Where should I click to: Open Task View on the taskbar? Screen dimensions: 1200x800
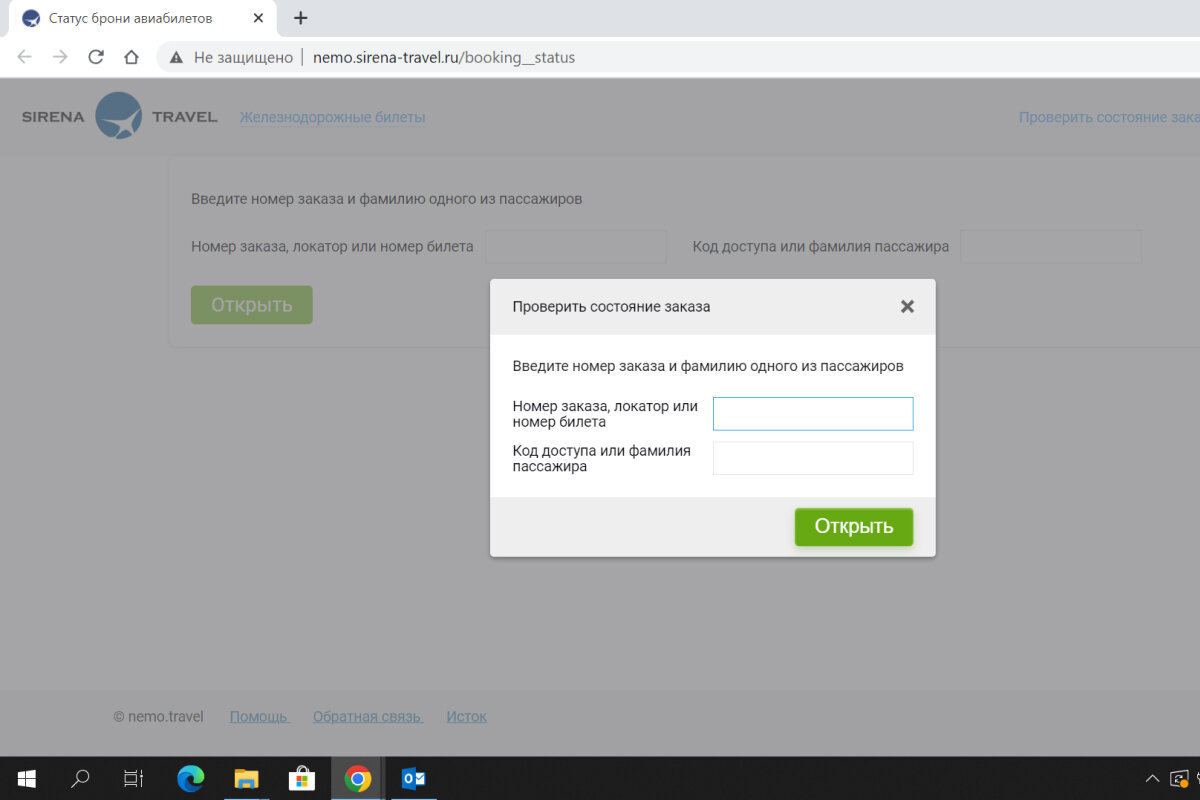tap(134, 778)
